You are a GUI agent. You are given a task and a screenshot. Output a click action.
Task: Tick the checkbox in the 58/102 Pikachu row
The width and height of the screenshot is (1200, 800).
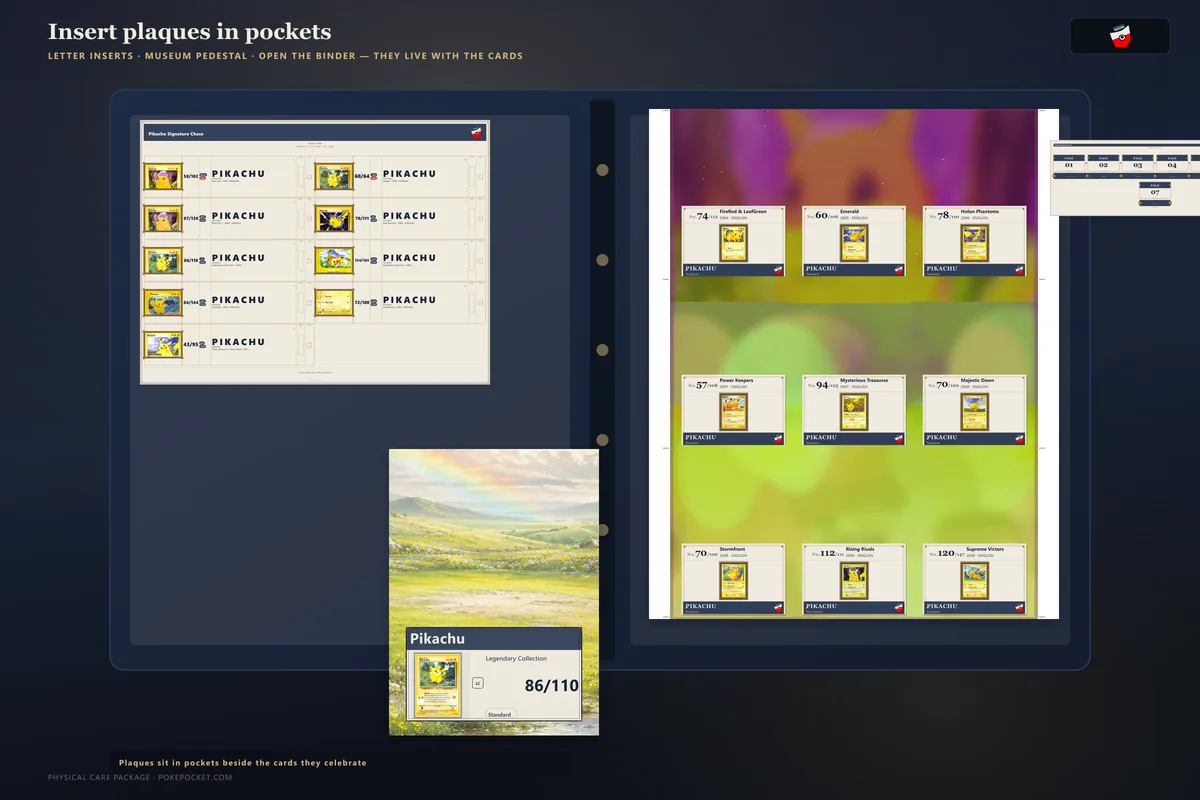point(309,177)
